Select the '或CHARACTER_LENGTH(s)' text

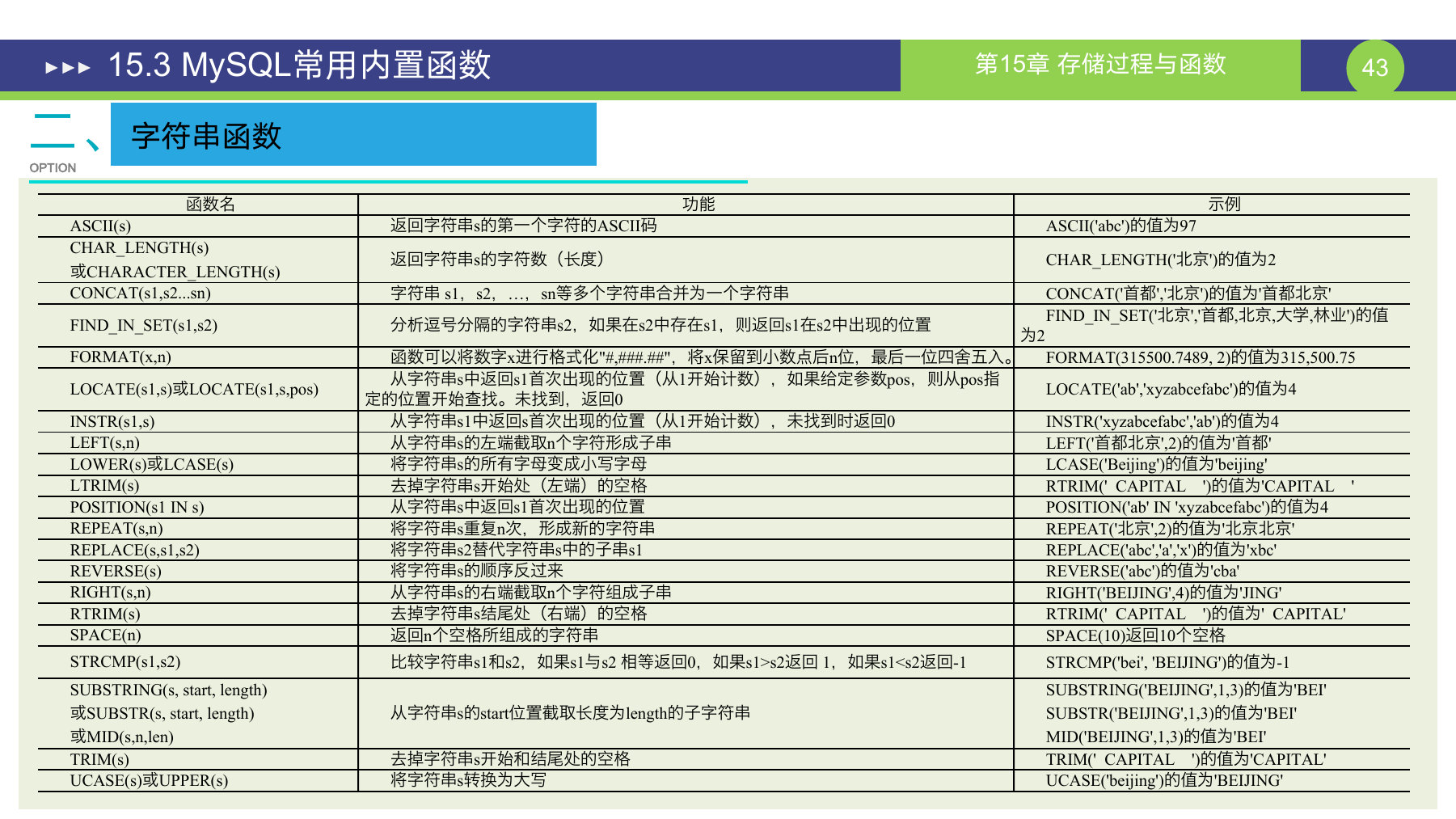175,272
